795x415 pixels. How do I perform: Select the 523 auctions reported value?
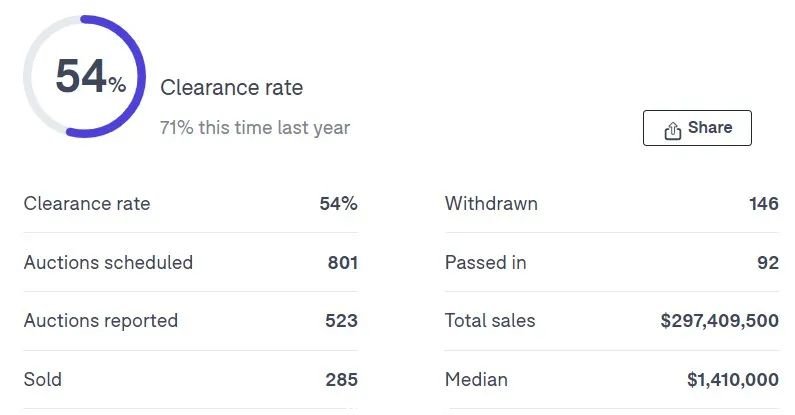(x=341, y=321)
